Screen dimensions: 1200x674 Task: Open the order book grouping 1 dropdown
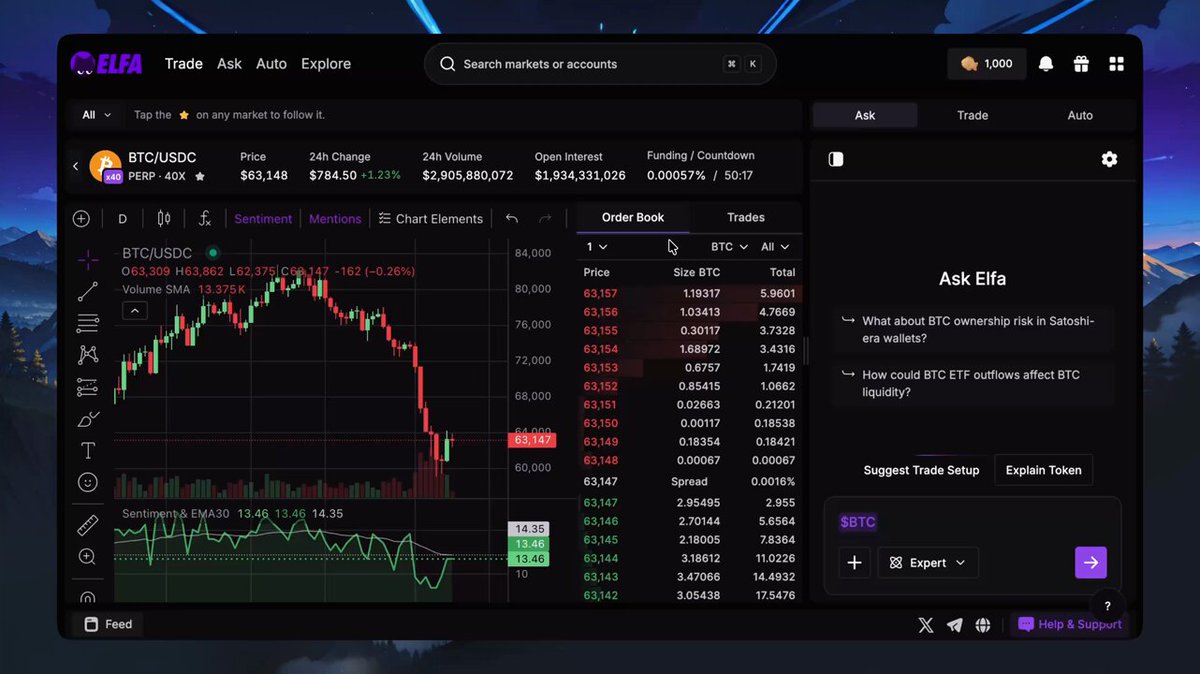pyautogui.click(x=597, y=247)
